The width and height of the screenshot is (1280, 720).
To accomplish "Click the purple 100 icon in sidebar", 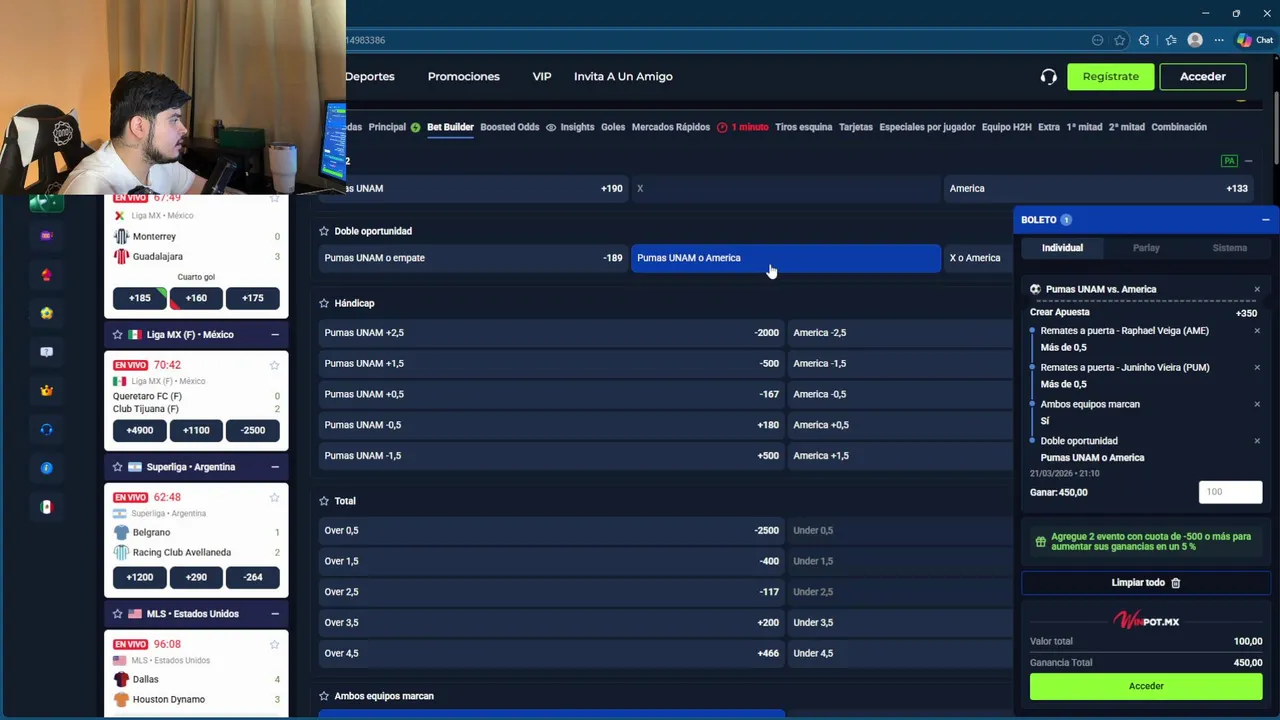I will [46, 236].
